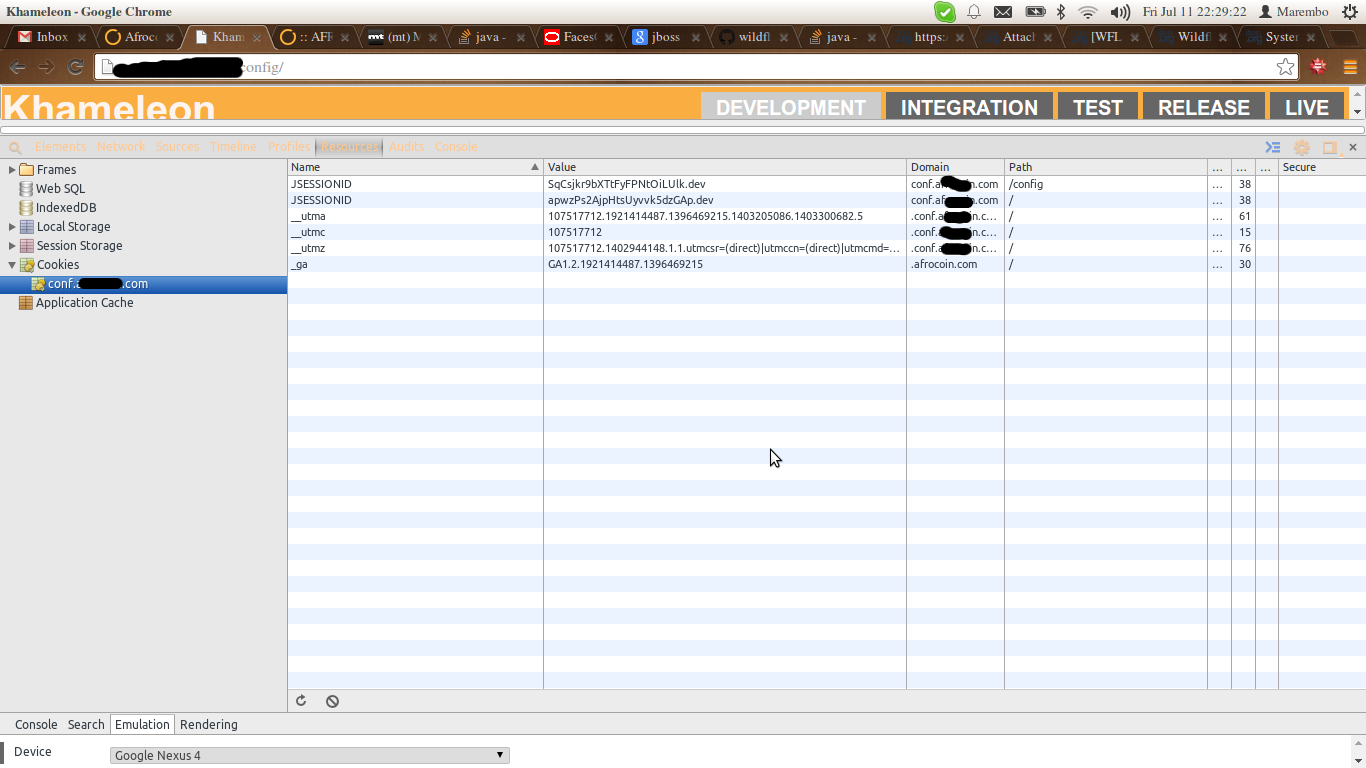Select the Resources panel tab

(x=349, y=147)
